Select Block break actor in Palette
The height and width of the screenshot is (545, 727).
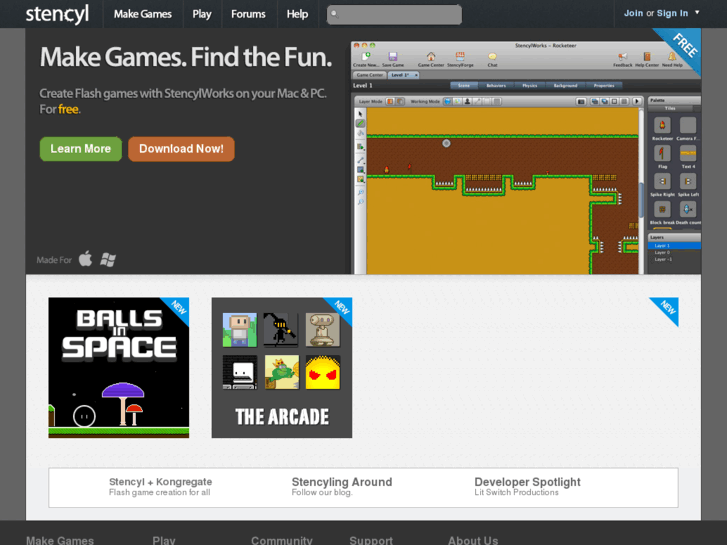click(662, 212)
